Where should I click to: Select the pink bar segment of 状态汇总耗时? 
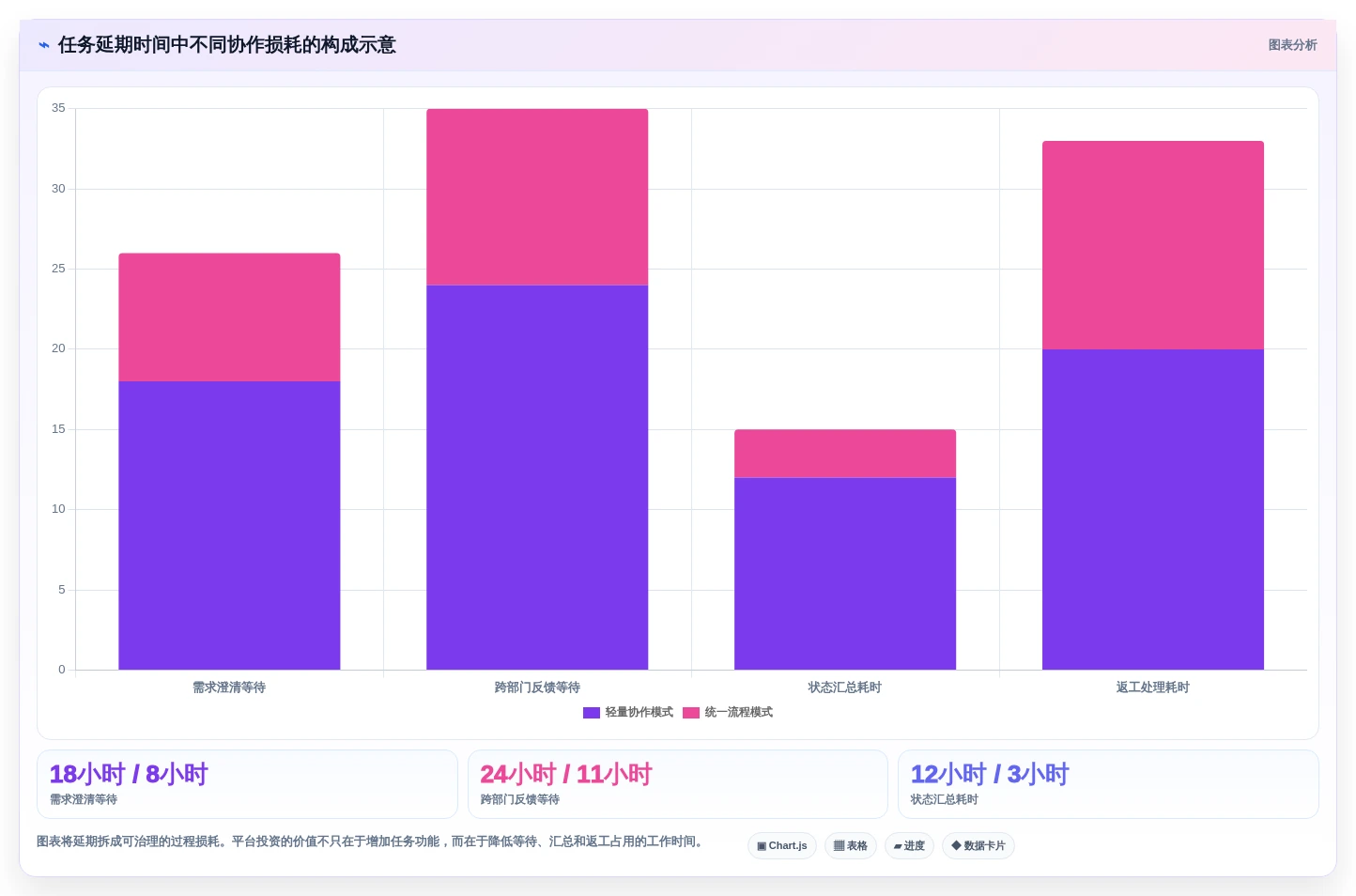(x=845, y=454)
